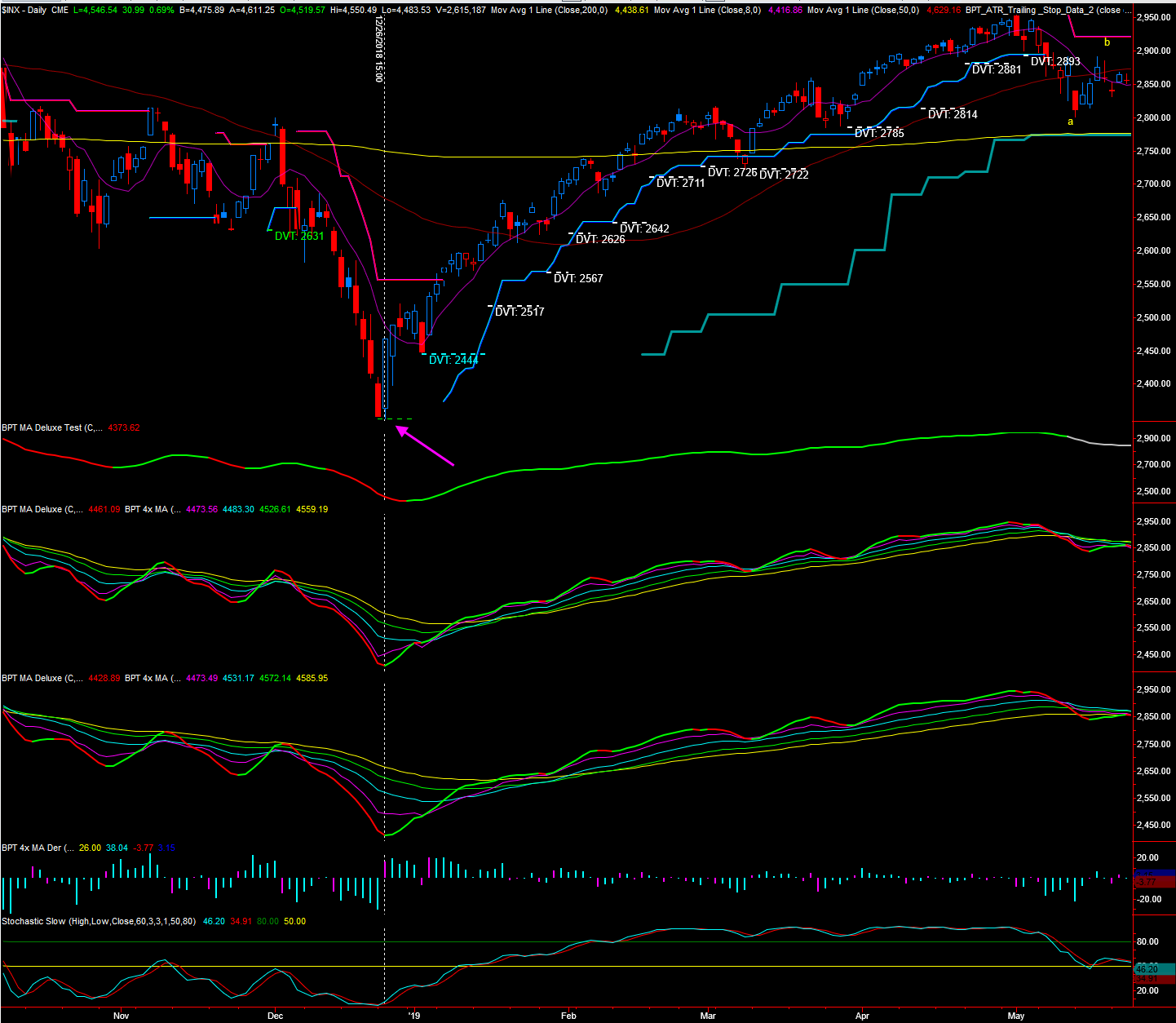Select the cyan DVT: 2444 marker
The image size is (1176, 1023).
453,360
